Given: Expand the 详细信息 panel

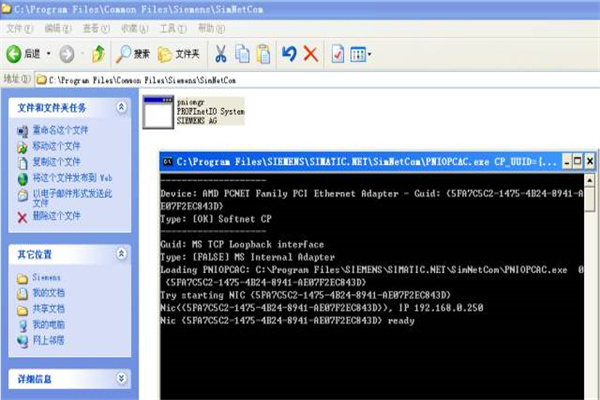Looking at the screenshot, I should click(121, 378).
